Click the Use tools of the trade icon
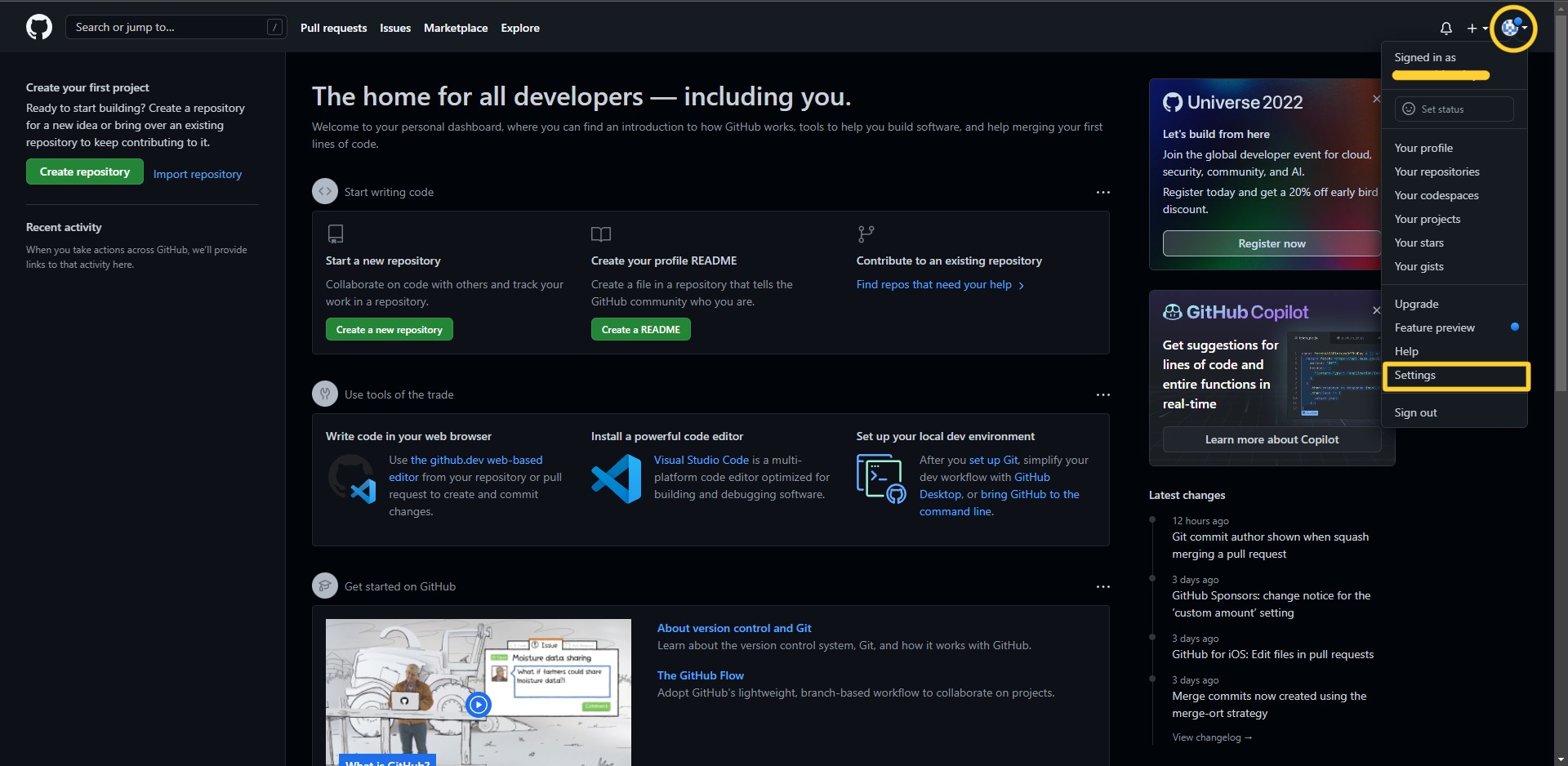 (325, 394)
